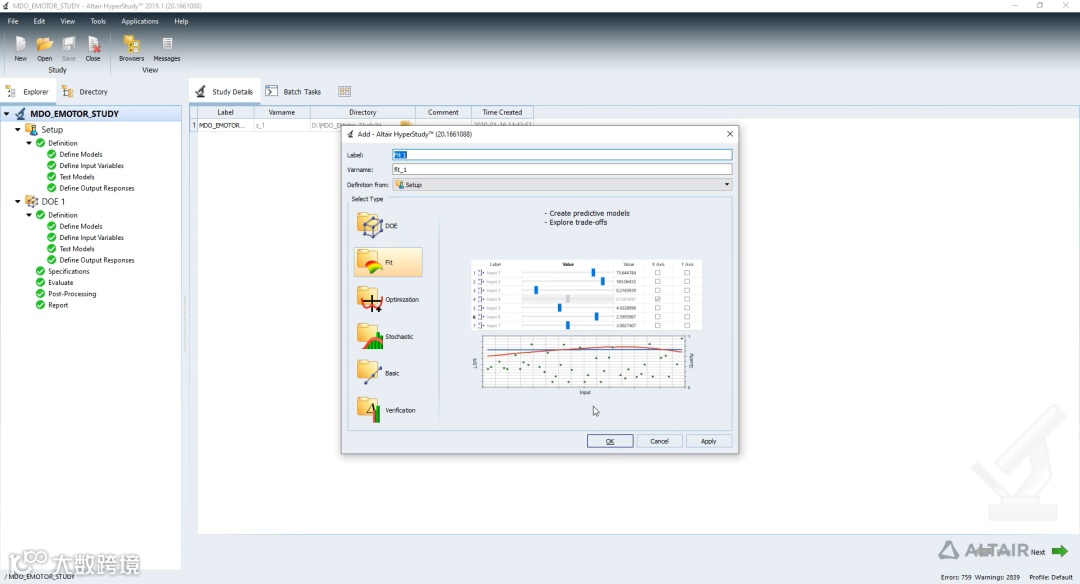Click the DOE 1 node icon in tree
This screenshot has width=1080, height=584.
pos(31,201)
